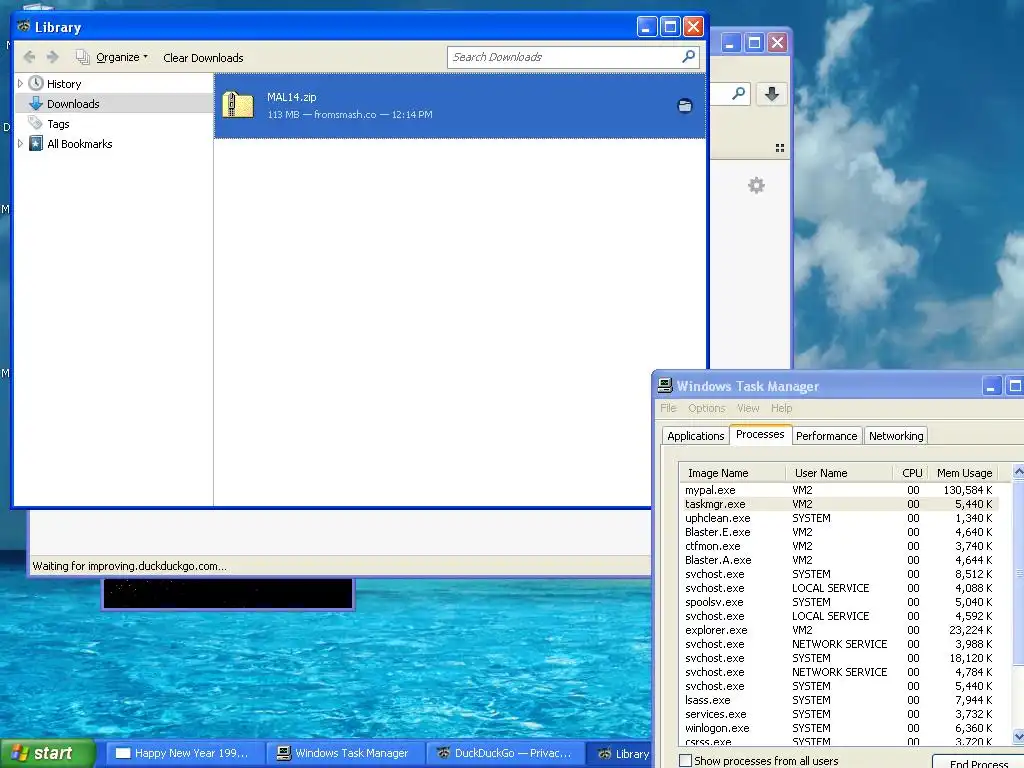The width and height of the screenshot is (1024, 768).
Task: Switch to the Performance tab
Action: pyautogui.click(x=826, y=436)
